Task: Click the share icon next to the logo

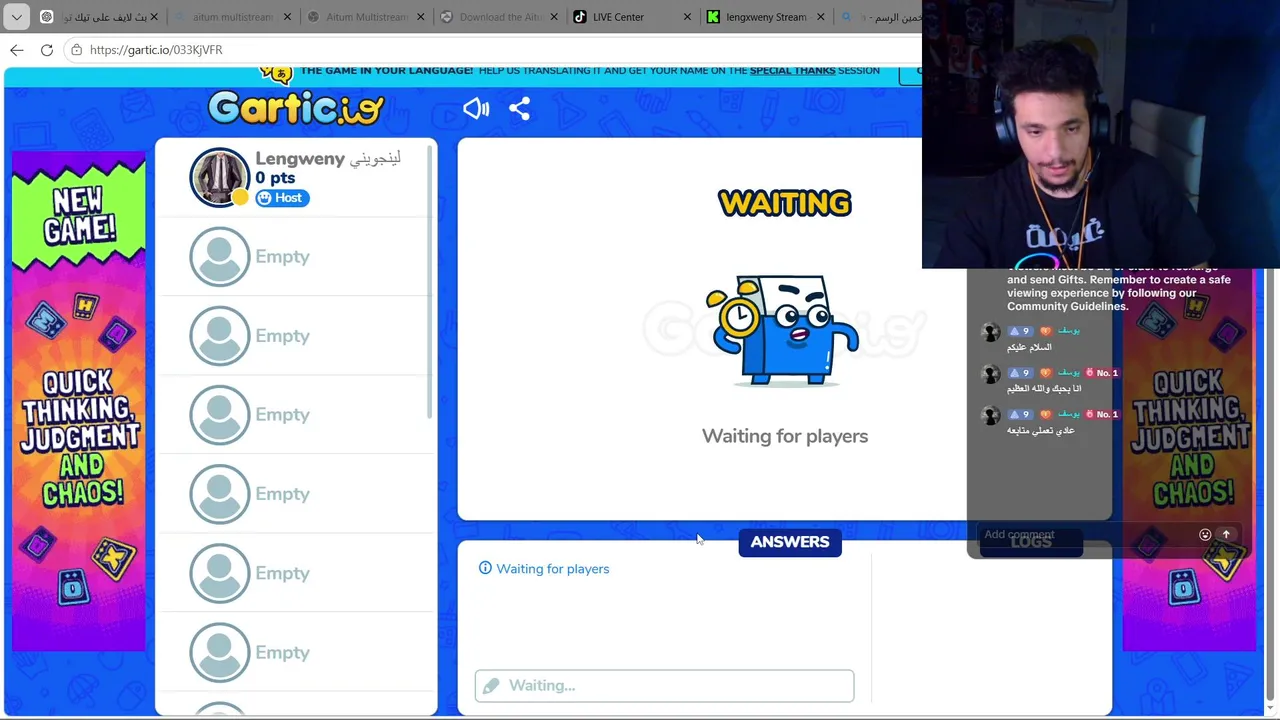Action: coord(519,109)
